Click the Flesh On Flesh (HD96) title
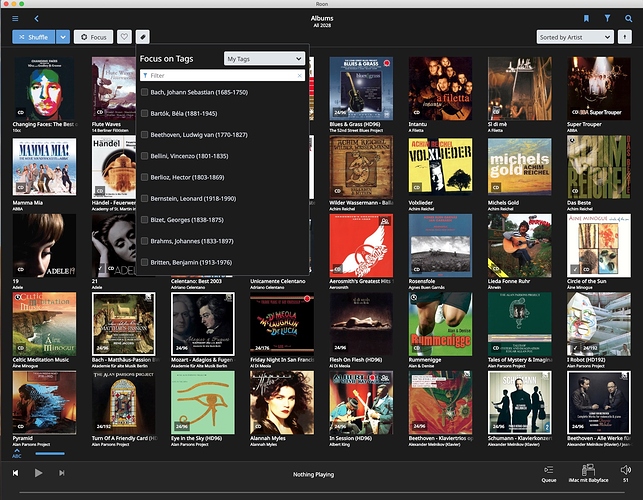643x500 pixels. tap(356, 360)
